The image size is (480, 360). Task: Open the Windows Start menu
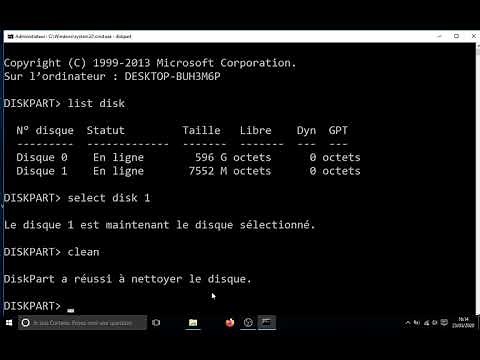(9, 323)
